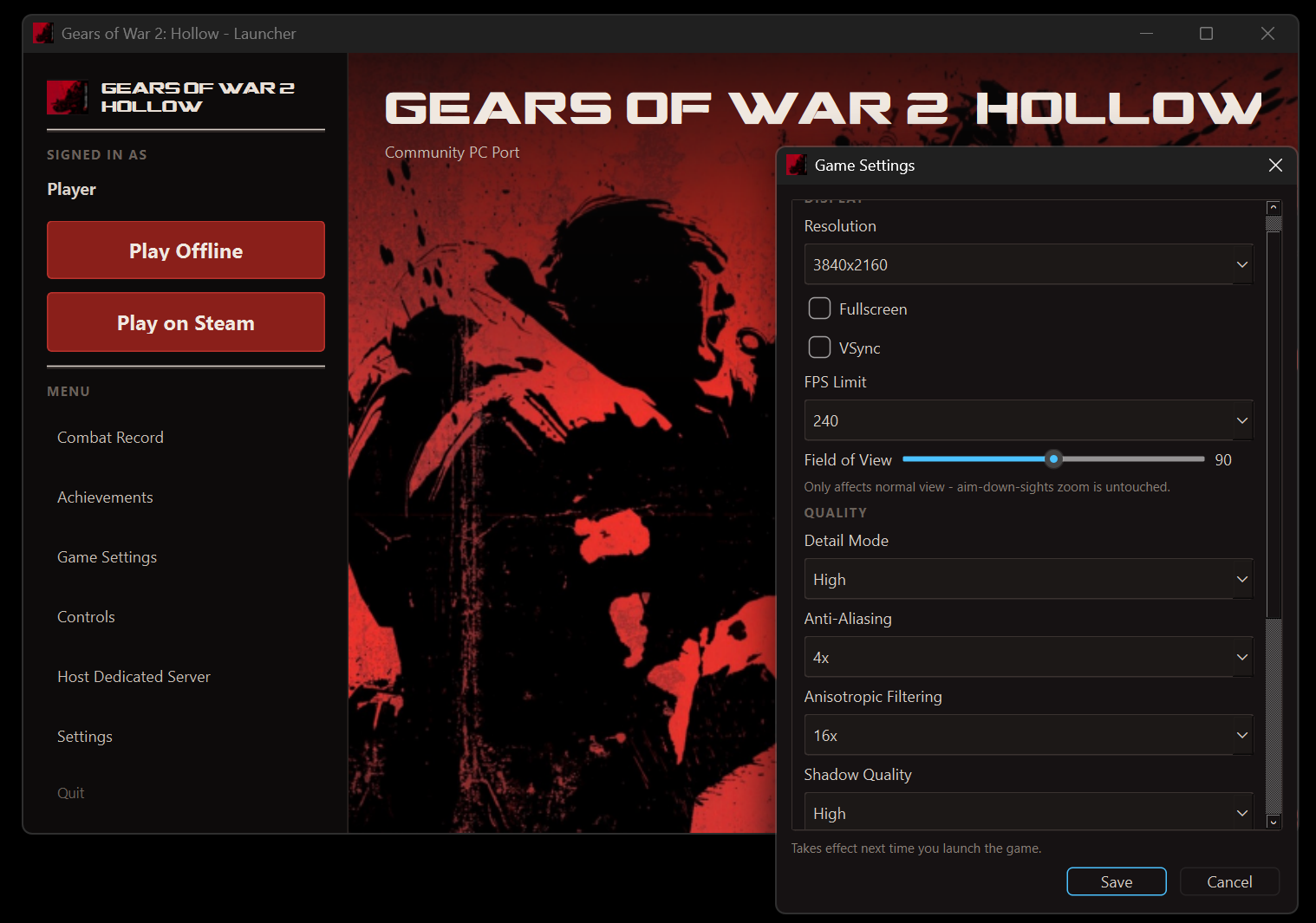The height and width of the screenshot is (923, 1316).
Task: Go to Achievements in the menu
Action: click(x=105, y=497)
